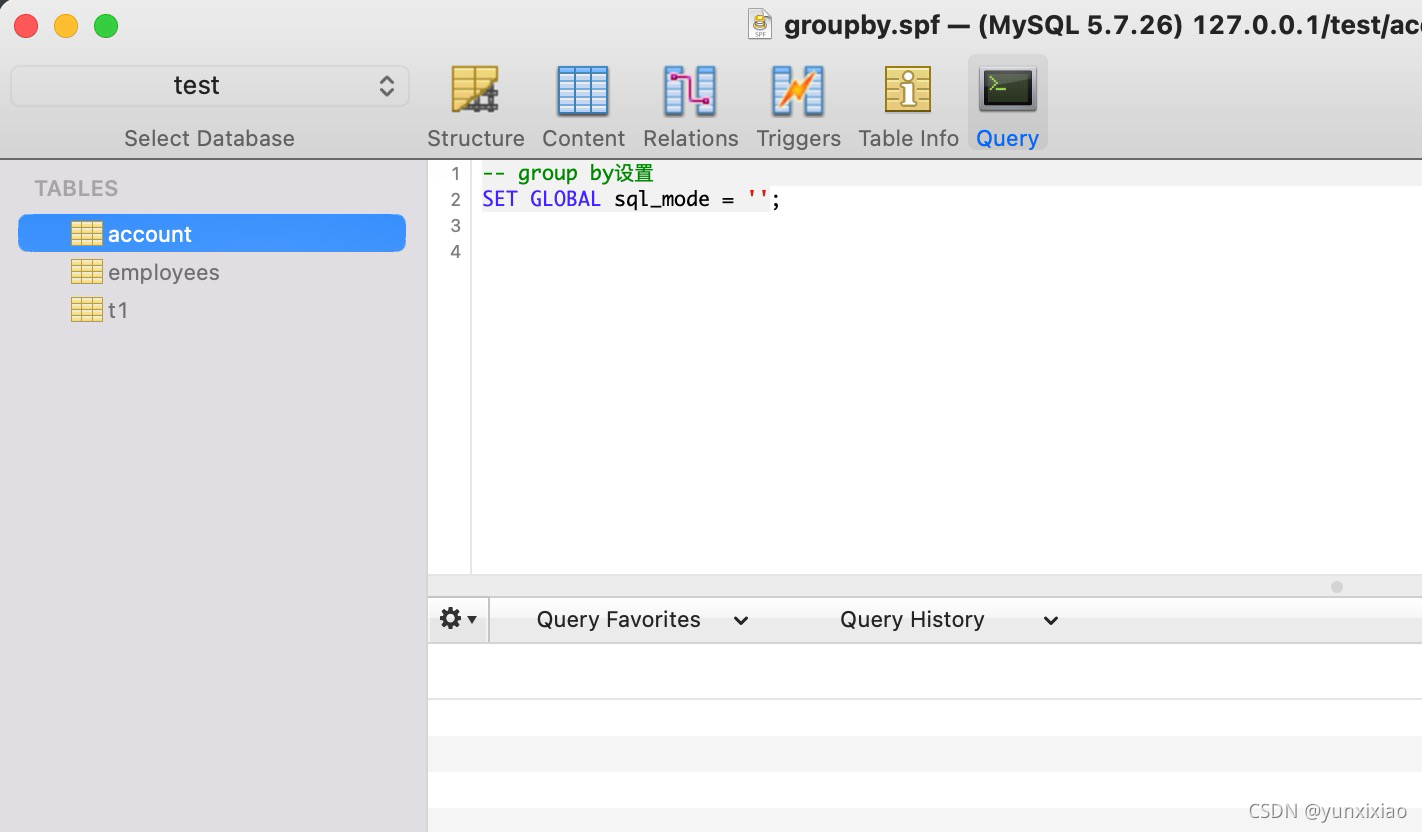Click line number 2 in the editor
Image resolution: width=1422 pixels, height=832 pixels.
455,199
